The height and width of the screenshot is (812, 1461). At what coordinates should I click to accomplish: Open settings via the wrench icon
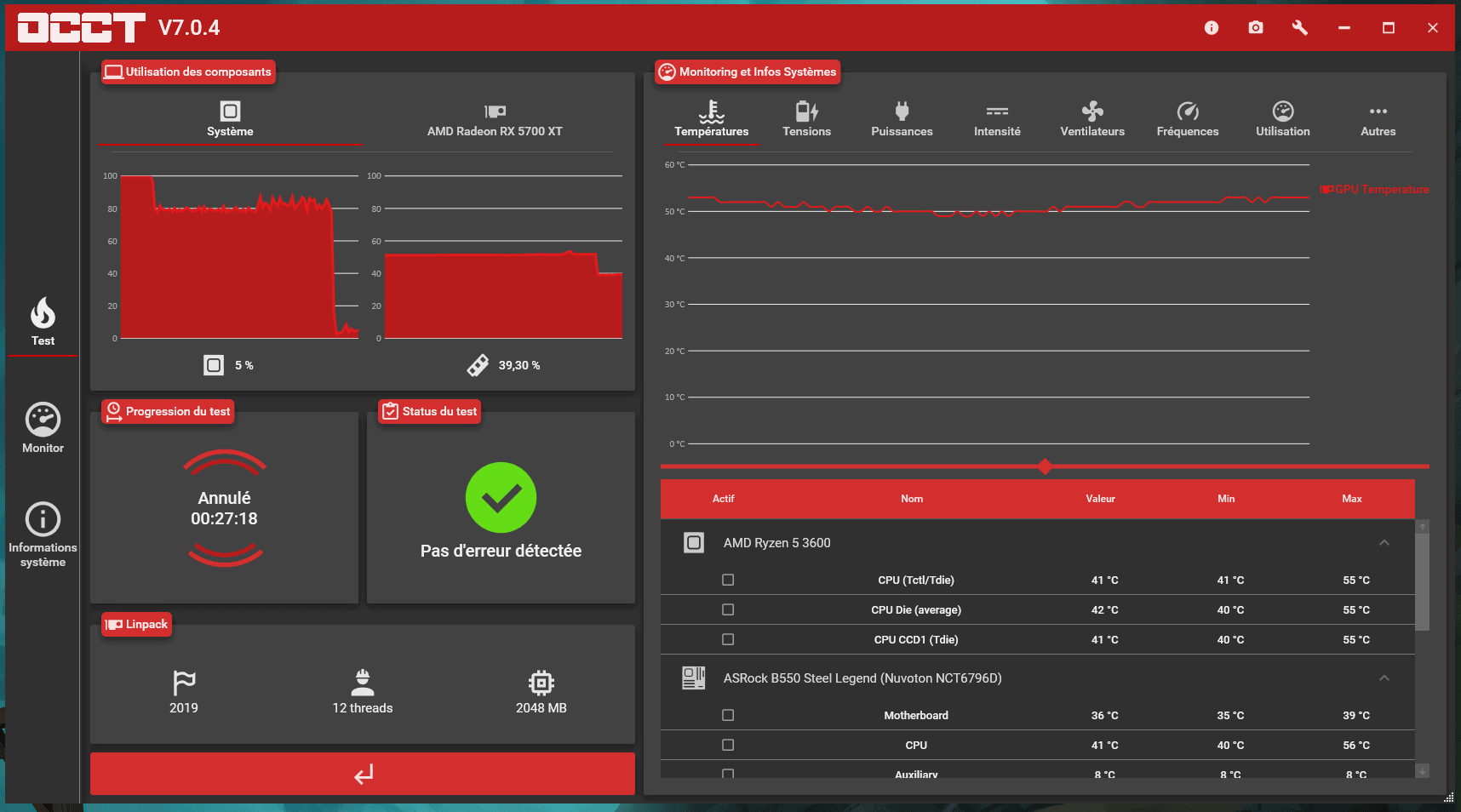[x=1300, y=28]
